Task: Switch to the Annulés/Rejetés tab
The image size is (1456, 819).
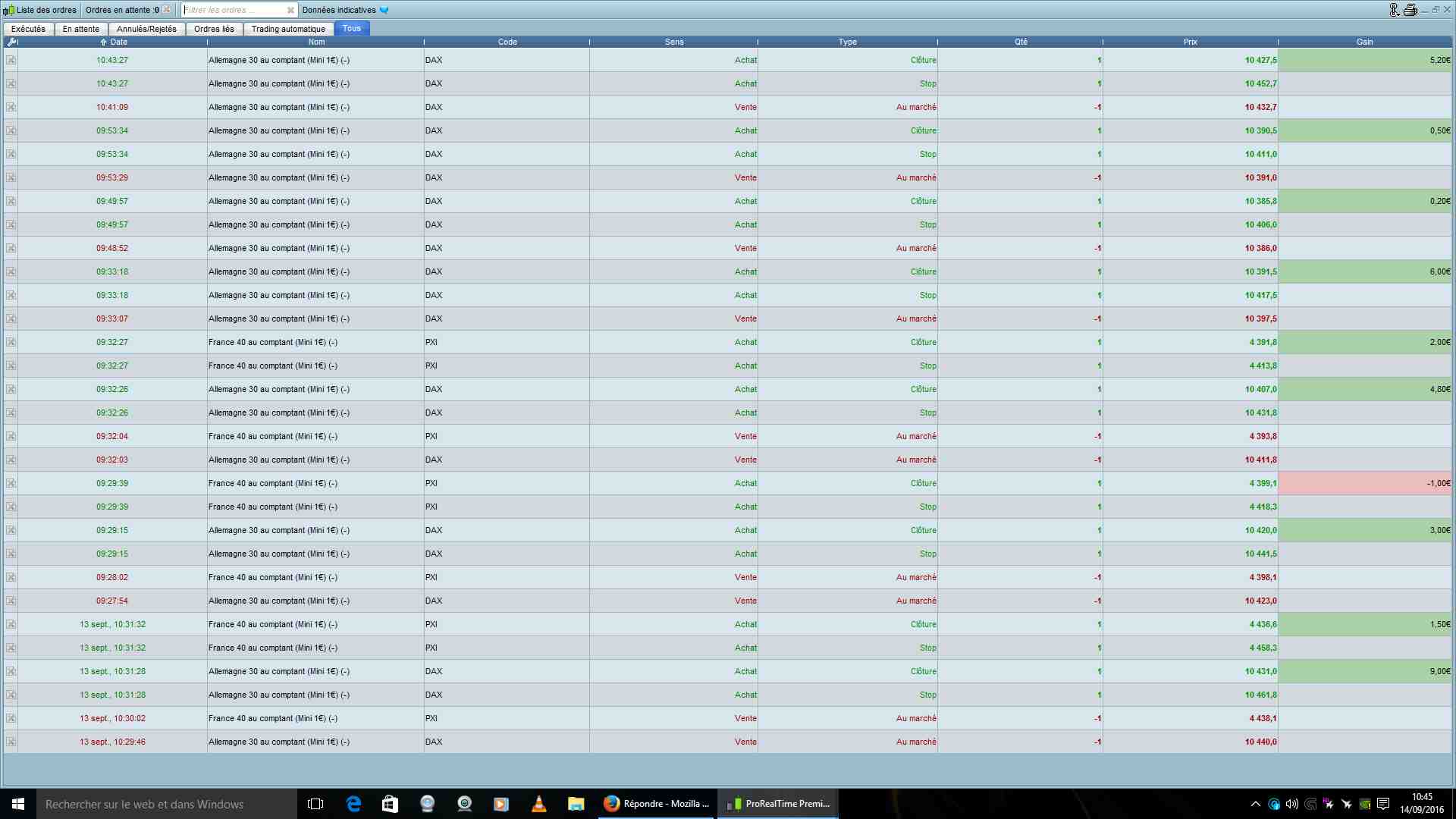Action: 146,29
